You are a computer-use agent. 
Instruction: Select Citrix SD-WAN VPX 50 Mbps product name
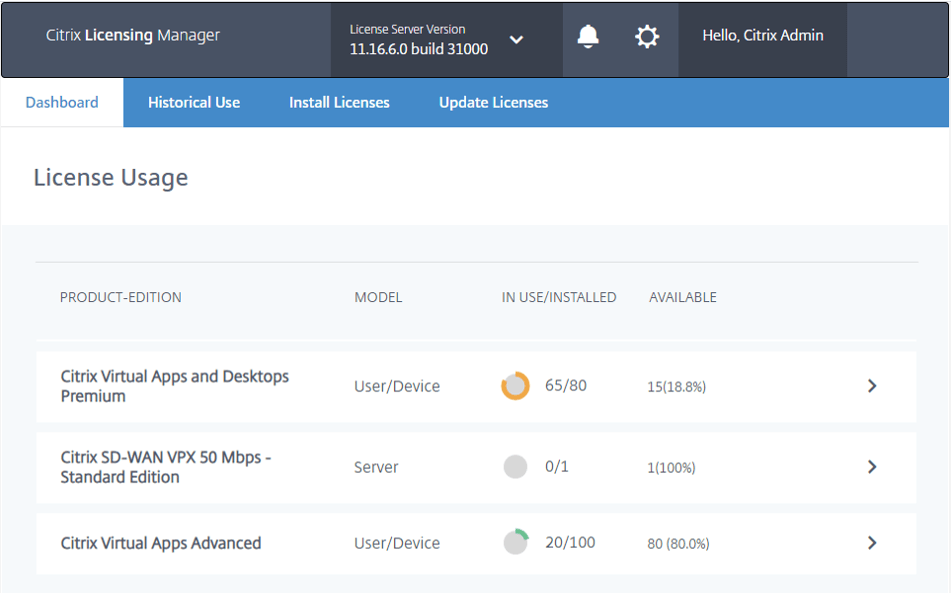[166, 467]
